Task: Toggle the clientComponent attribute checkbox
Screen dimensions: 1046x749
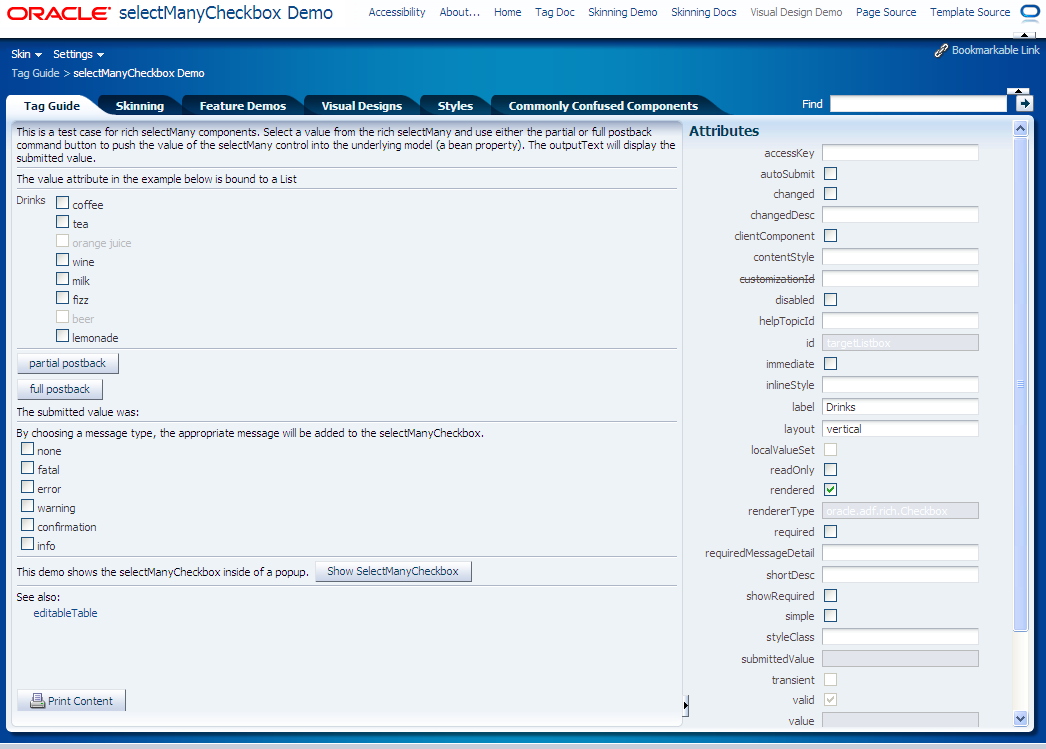Action: click(831, 235)
